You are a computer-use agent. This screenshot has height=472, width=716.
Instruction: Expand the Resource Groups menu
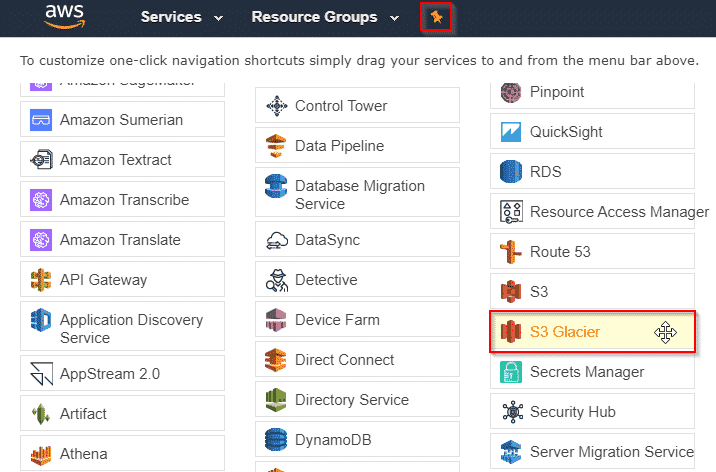325,17
